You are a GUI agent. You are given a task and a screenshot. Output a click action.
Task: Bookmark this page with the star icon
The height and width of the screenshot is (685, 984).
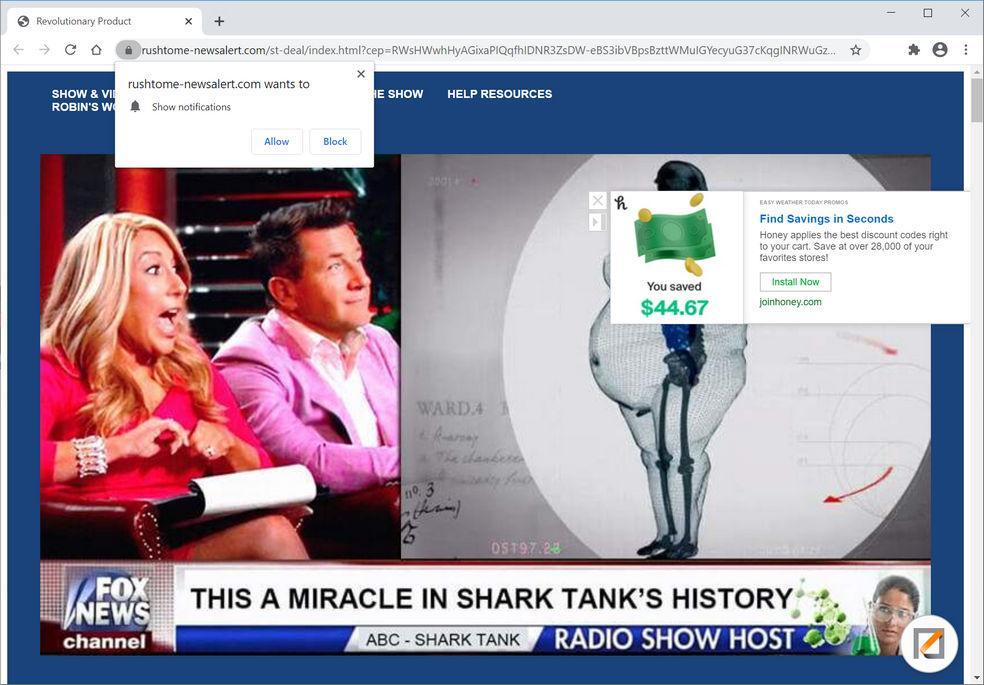(855, 50)
